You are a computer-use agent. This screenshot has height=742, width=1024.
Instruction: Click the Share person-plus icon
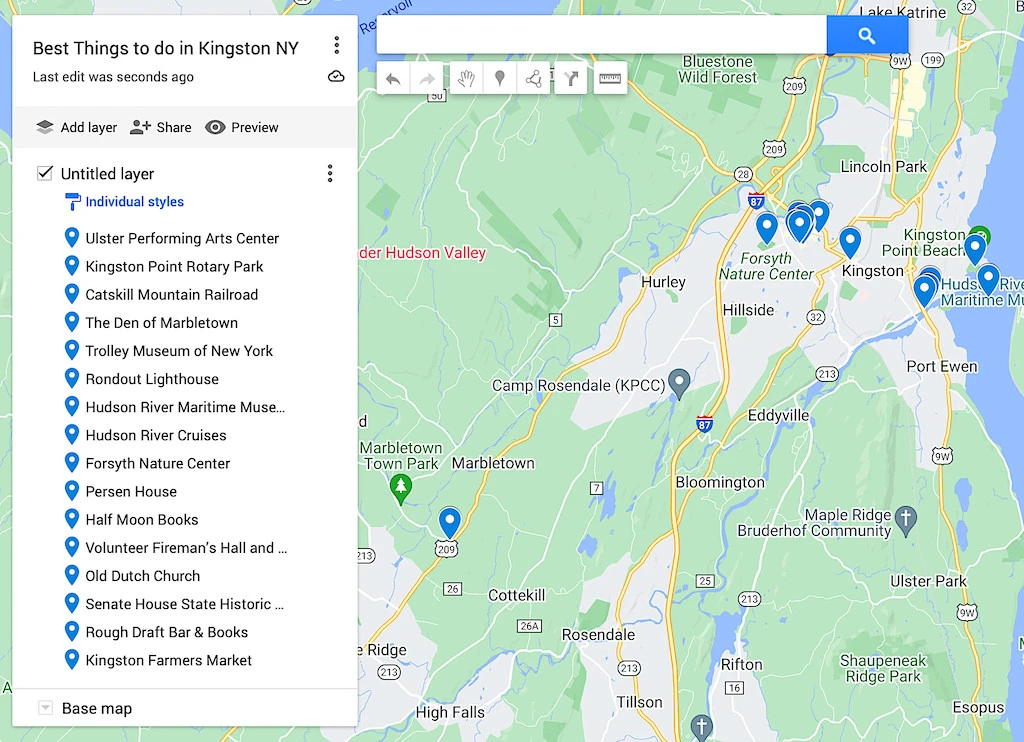pos(140,127)
